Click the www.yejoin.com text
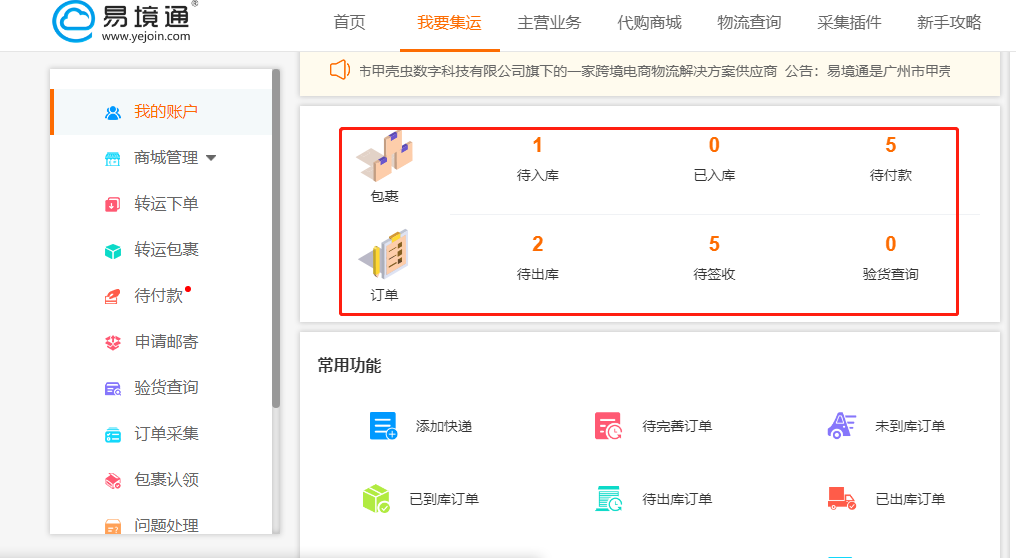 point(146,36)
